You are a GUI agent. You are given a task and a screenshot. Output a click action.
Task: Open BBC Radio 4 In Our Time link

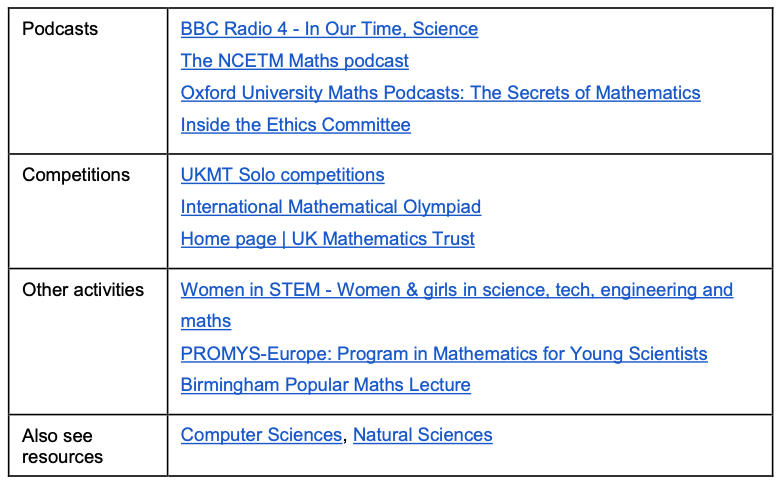click(x=329, y=29)
